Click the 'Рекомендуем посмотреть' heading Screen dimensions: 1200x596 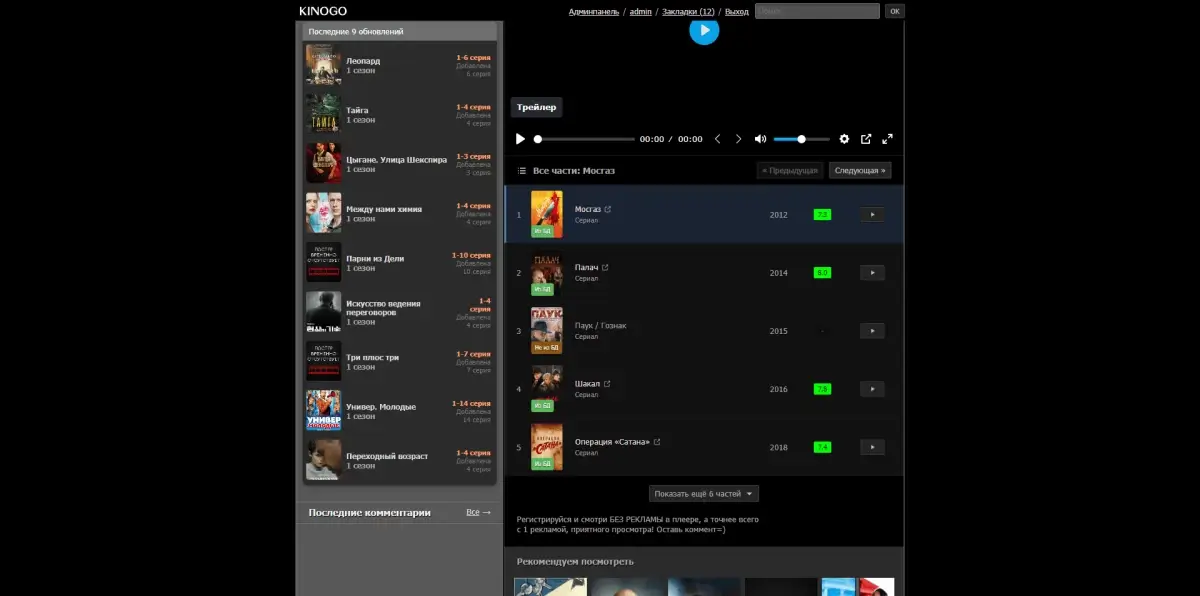(x=575, y=561)
